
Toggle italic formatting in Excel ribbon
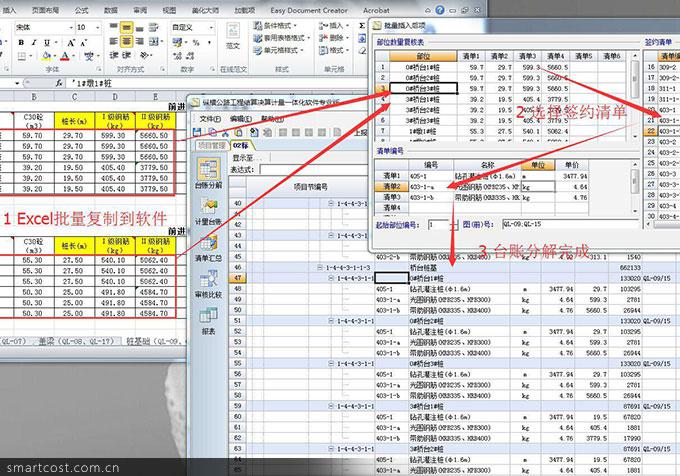[x=34, y=42]
